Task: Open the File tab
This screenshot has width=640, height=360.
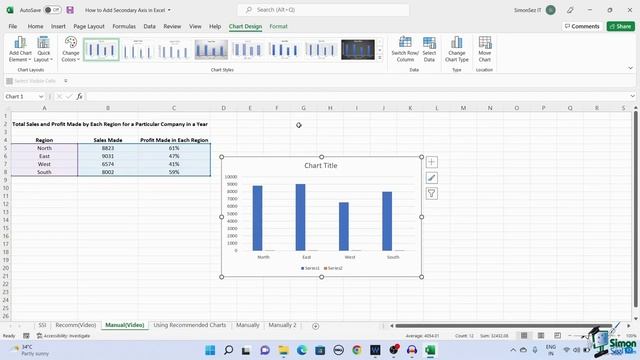Action: tap(13, 26)
